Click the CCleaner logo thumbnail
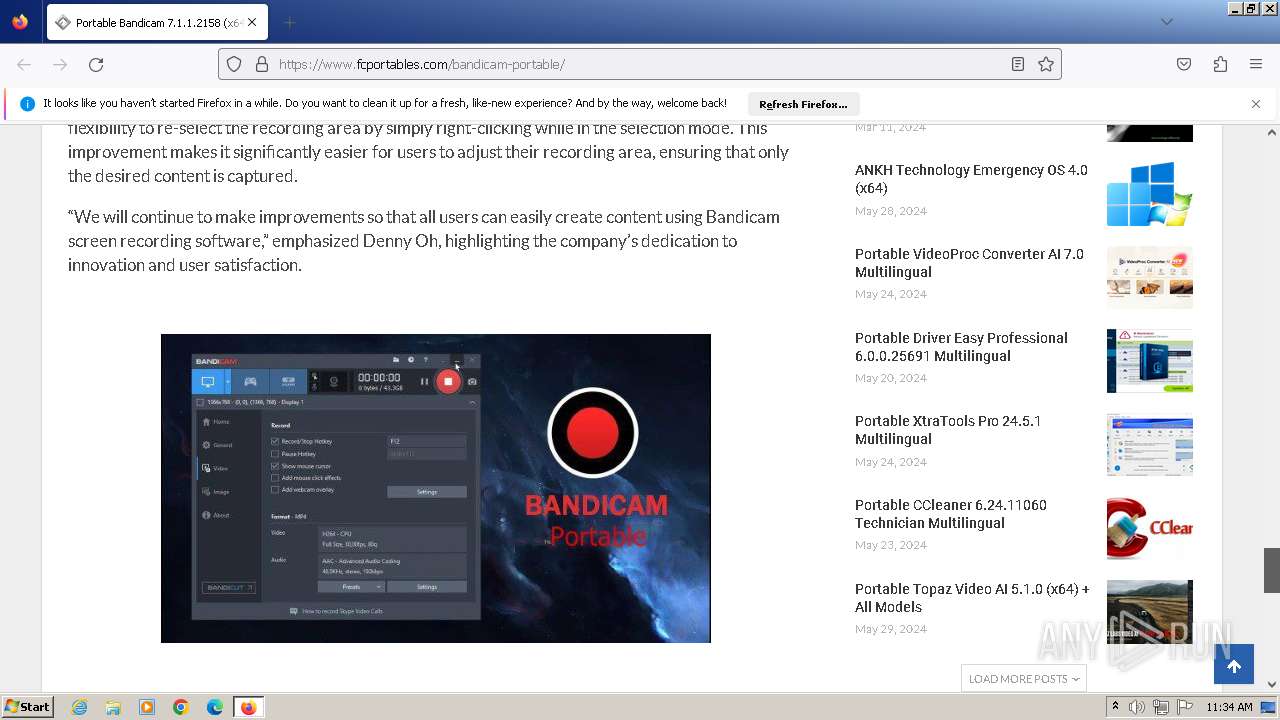The height and width of the screenshot is (720, 1280). click(x=1150, y=528)
